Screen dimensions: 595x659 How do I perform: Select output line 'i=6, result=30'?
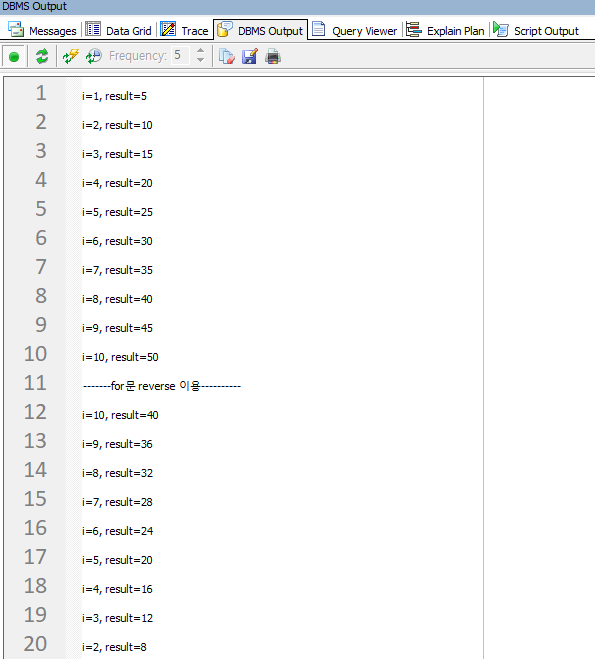(117, 241)
